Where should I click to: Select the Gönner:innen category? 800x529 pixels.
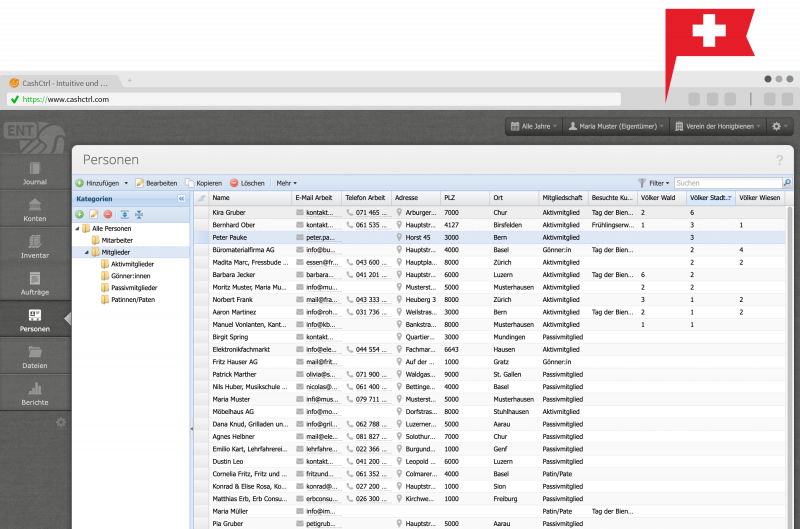tap(131, 276)
